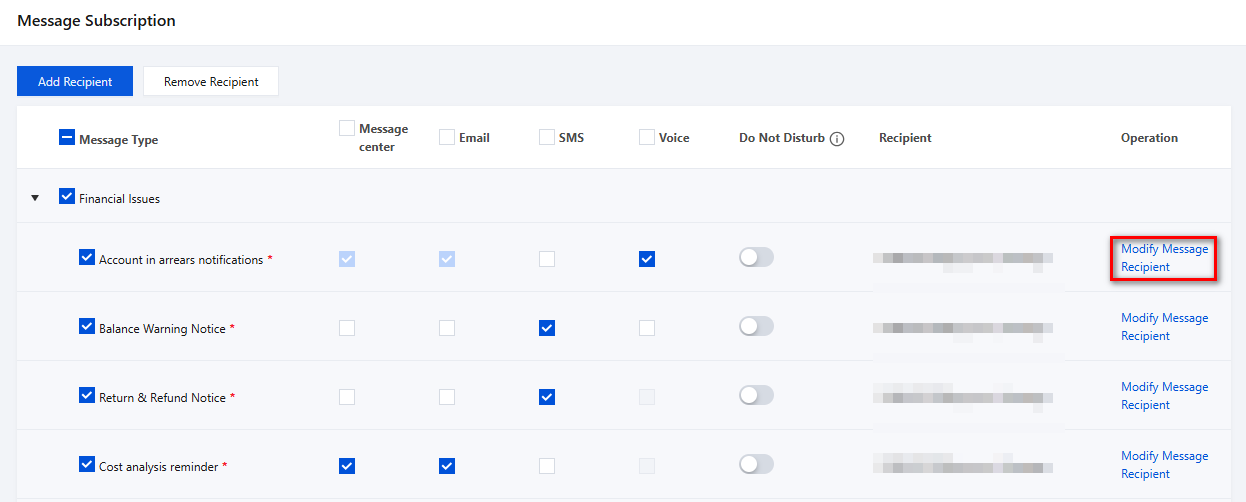The height and width of the screenshot is (502, 1246).
Task: Enable Do Not Disturb for Account in arrears
Action: pyautogui.click(x=756, y=258)
